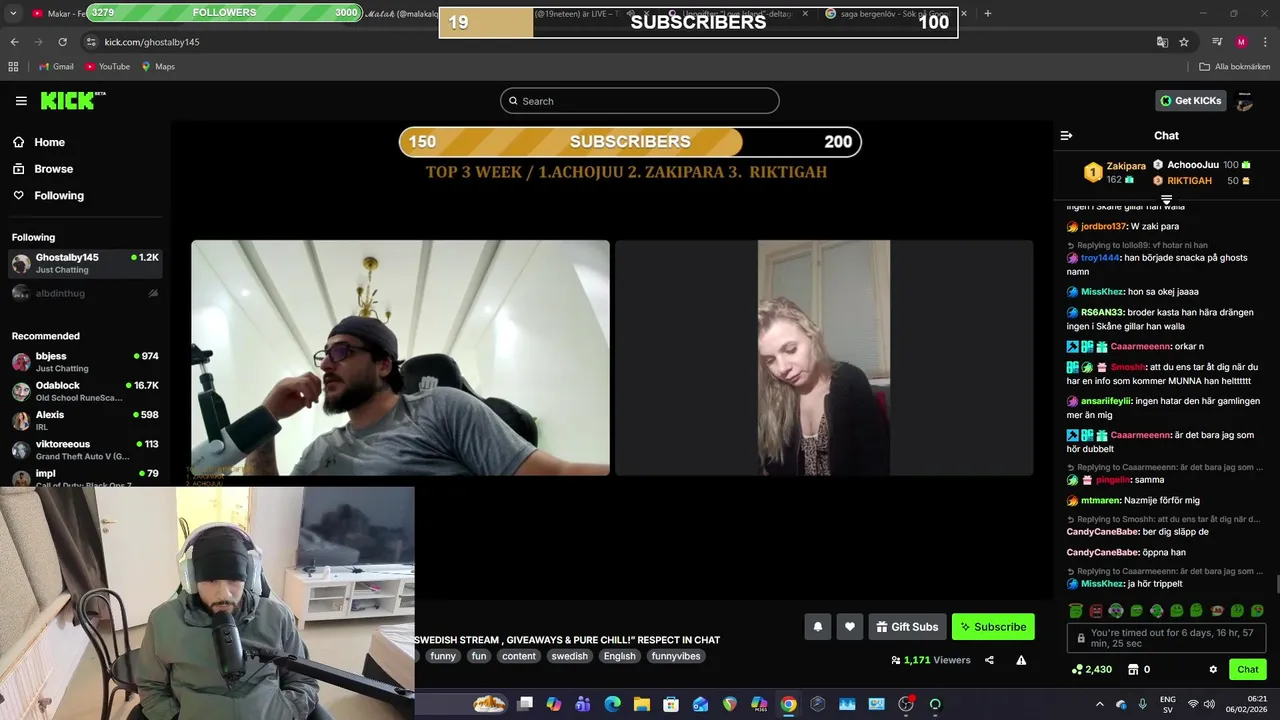The width and height of the screenshot is (1280, 720).
Task: Select the 'swedish' stream tag
Action: point(569,656)
